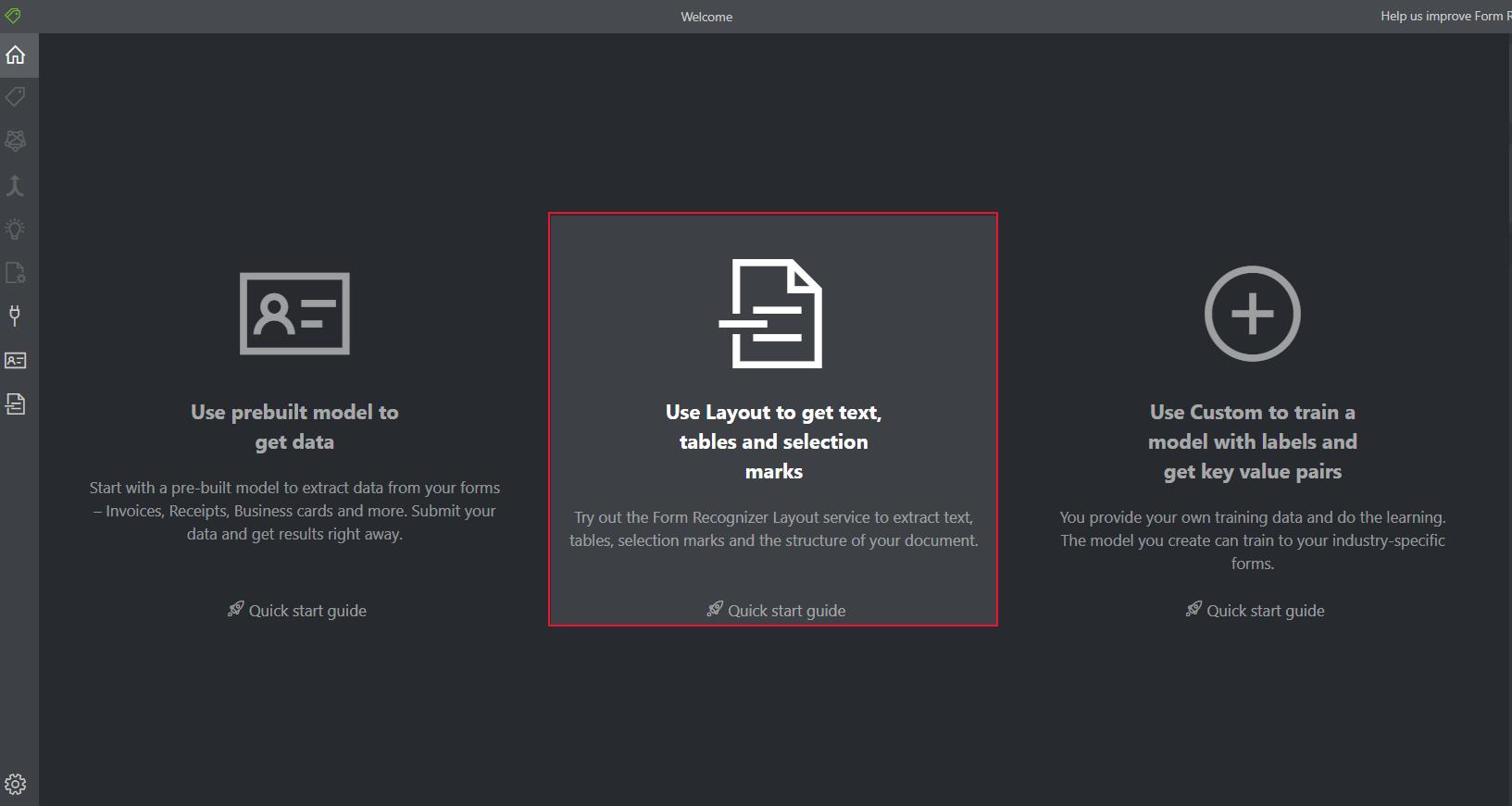Open 'Help us improve Form' link

pyautogui.click(x=1445, y=16)
